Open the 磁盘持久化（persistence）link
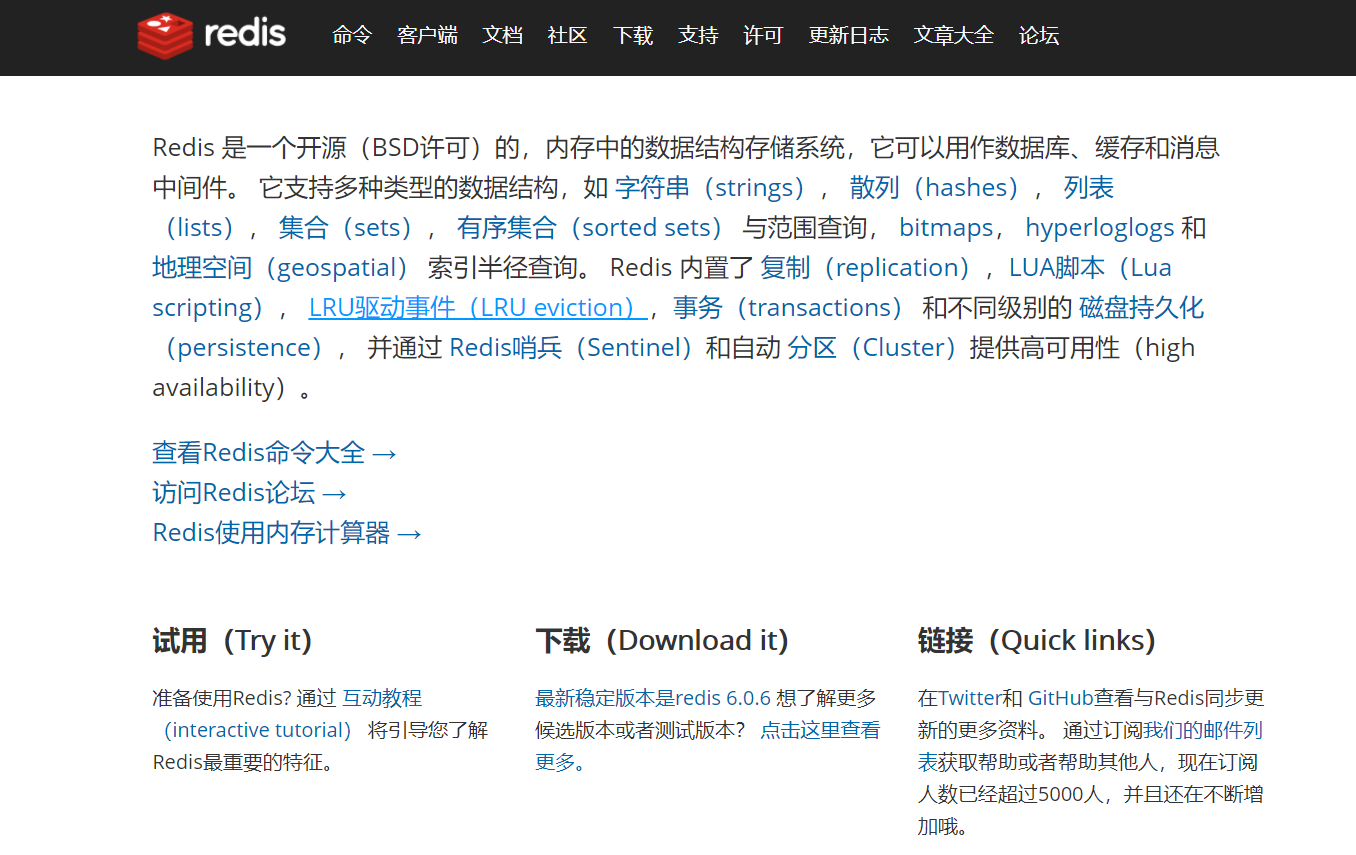This screenshot has width=1356, height=855. click(x=1141, y=308)
